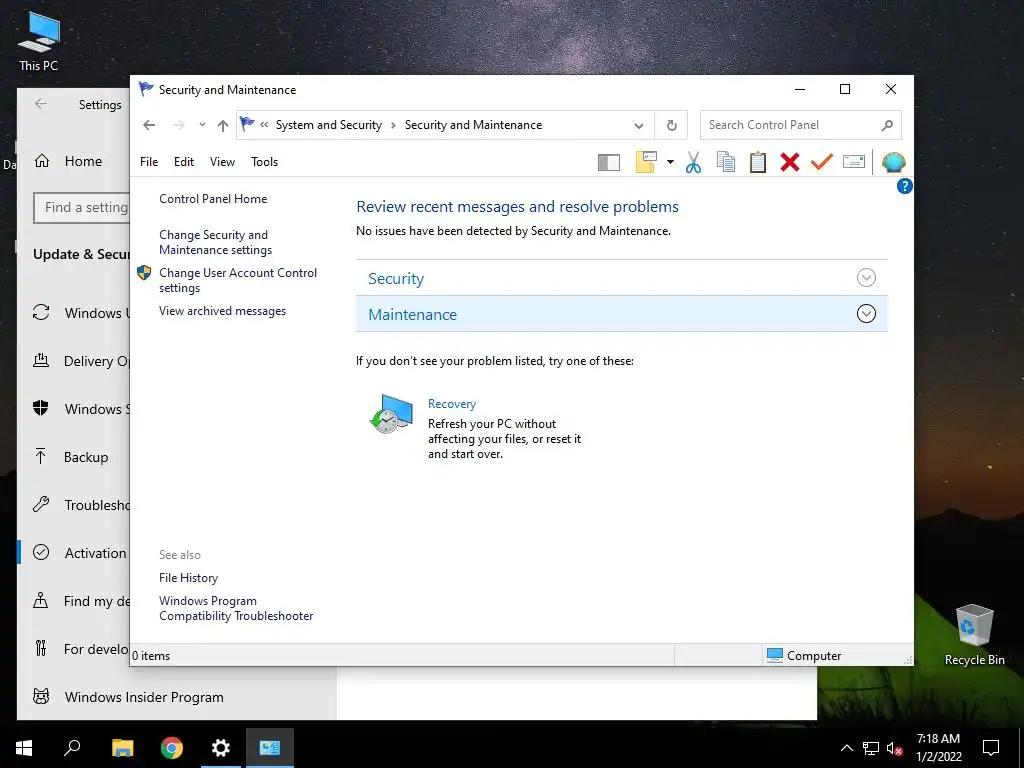Click the Windows Security shield icon

point(41,408)
